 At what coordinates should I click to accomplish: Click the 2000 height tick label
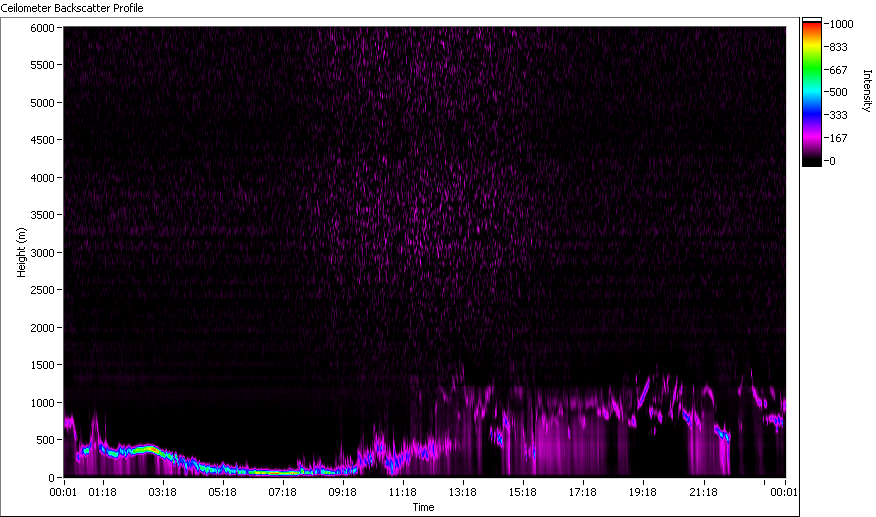(42, 328)
